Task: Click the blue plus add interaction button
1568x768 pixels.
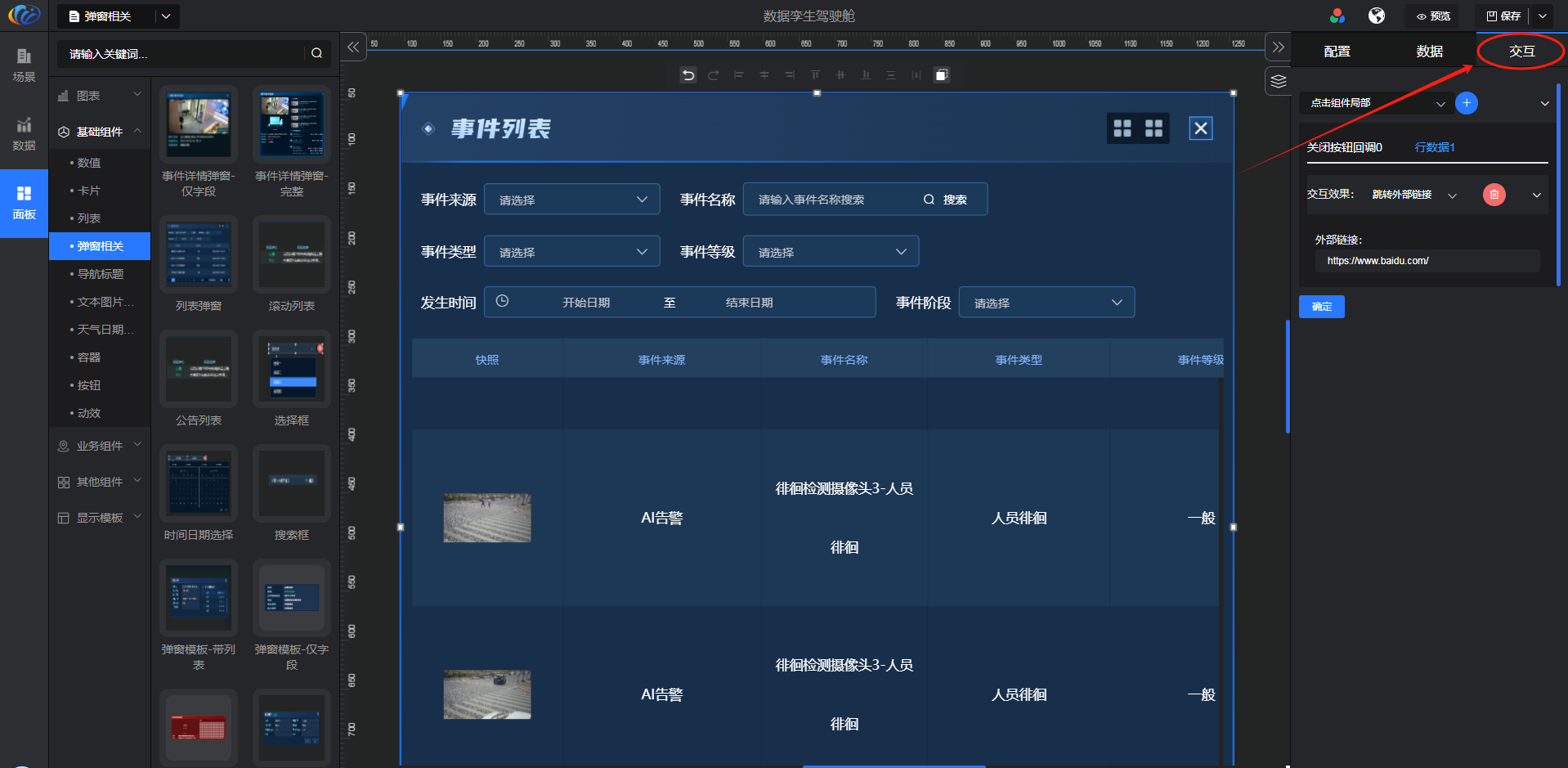Action: click(x=1467, y=103)
